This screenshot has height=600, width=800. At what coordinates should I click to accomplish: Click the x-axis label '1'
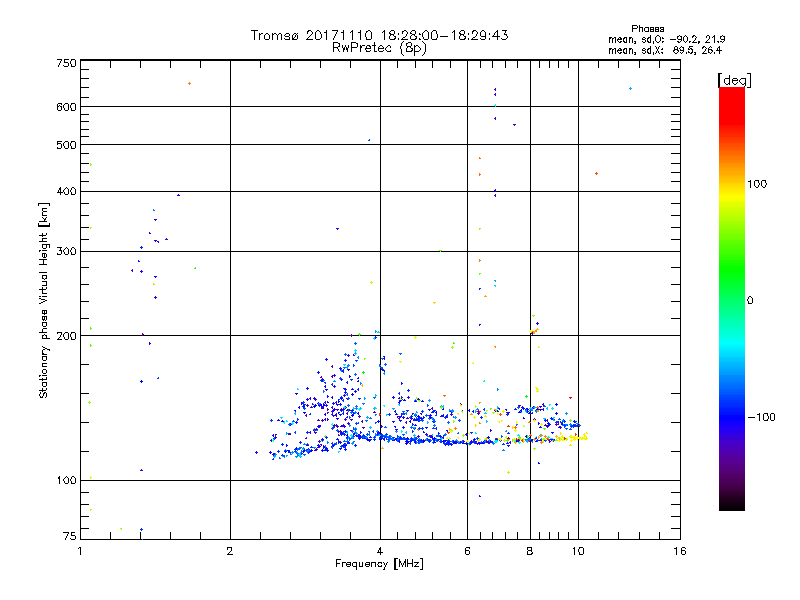pyautogui.click(x=80, y=551)
